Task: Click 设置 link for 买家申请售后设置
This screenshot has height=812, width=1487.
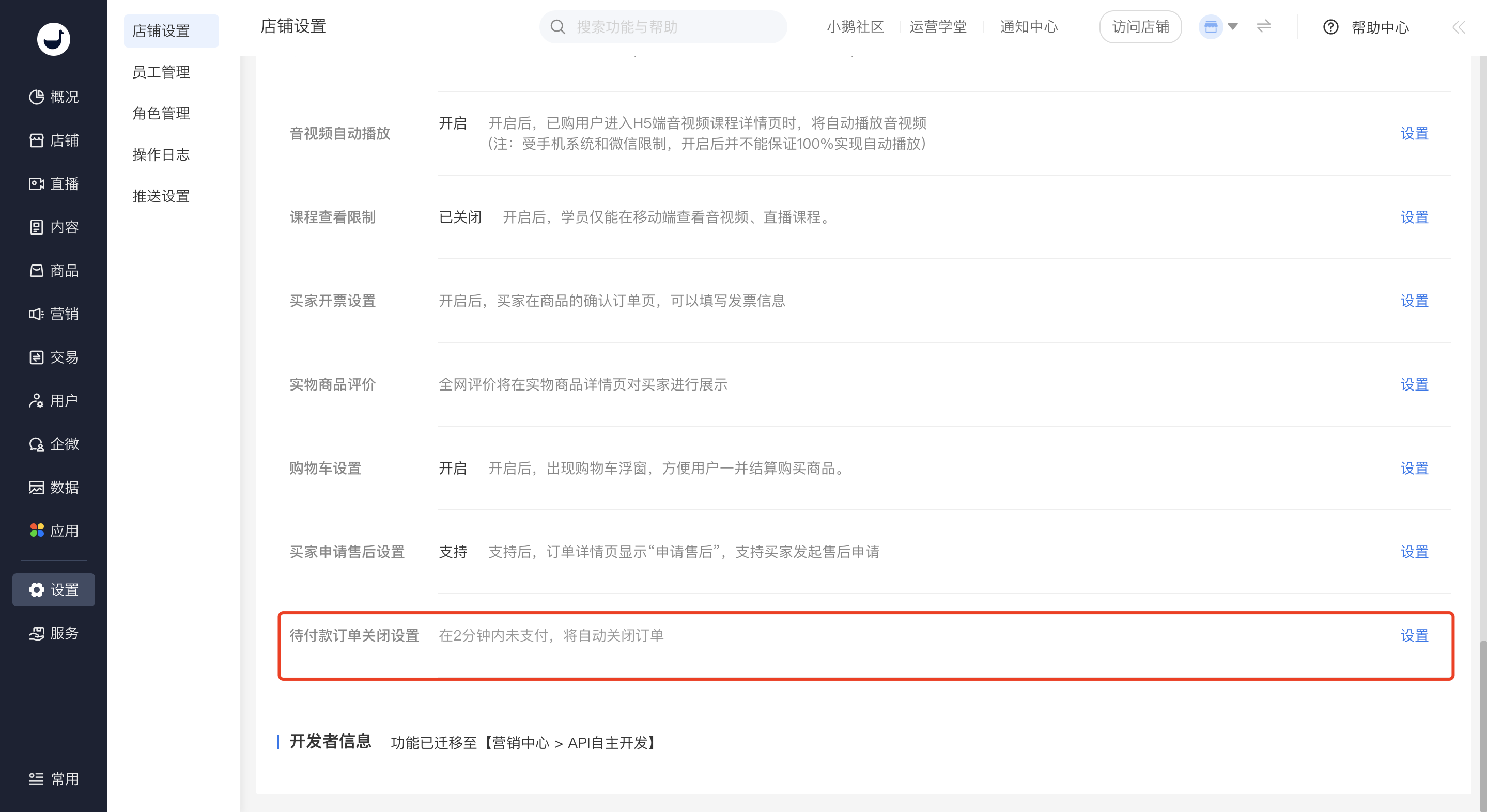Action: tap(1414, 552)
